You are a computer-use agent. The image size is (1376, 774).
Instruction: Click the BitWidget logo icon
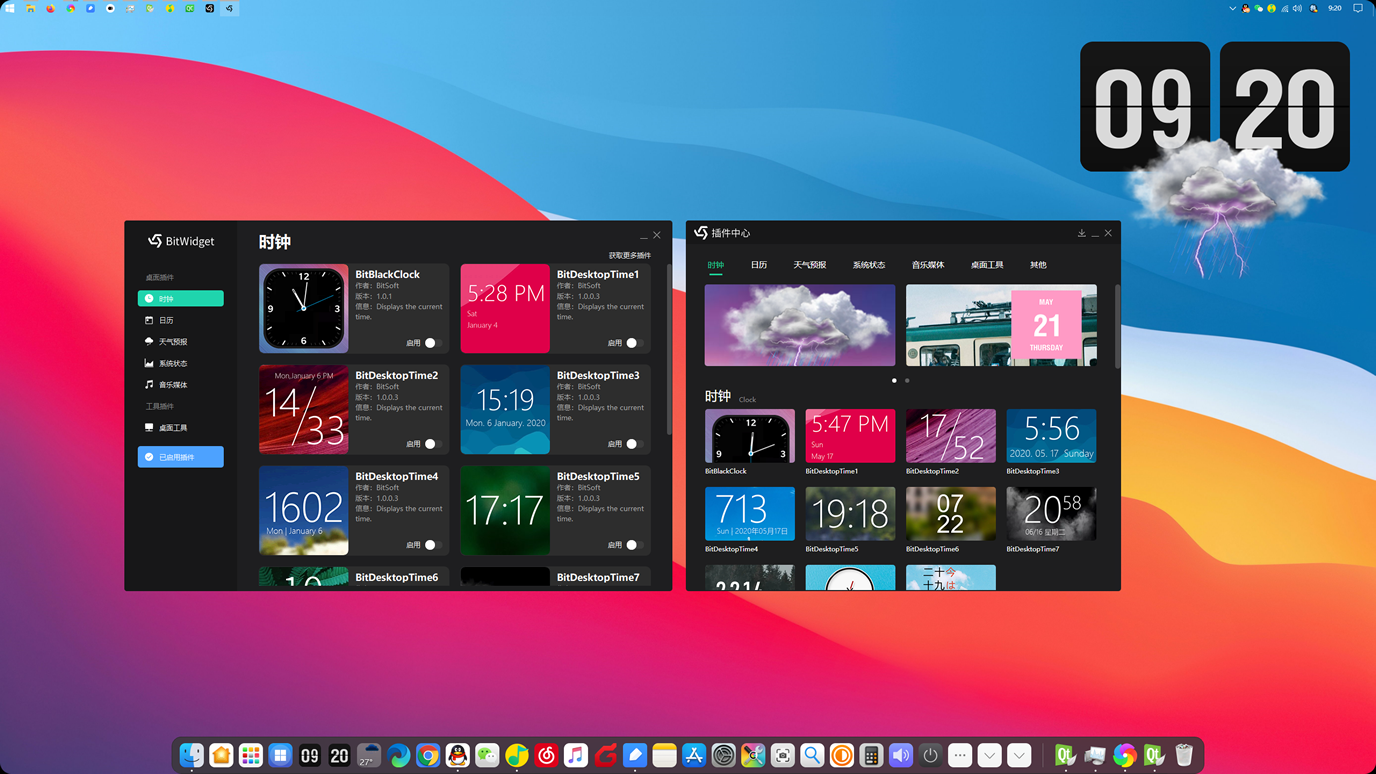point(156,241)
